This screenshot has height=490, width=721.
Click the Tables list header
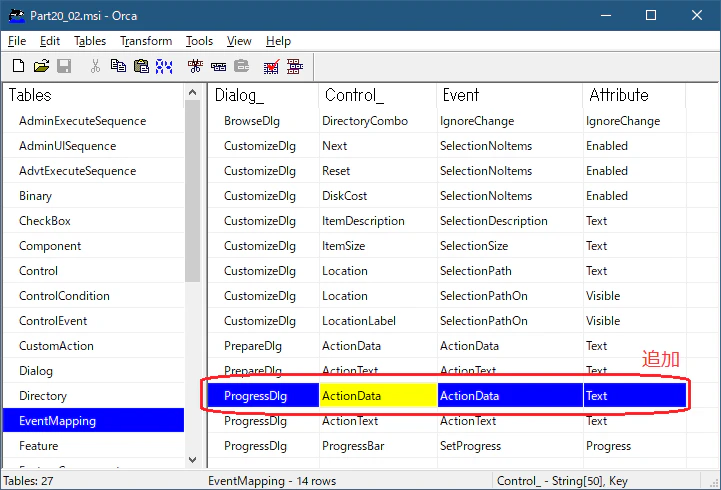94,95
